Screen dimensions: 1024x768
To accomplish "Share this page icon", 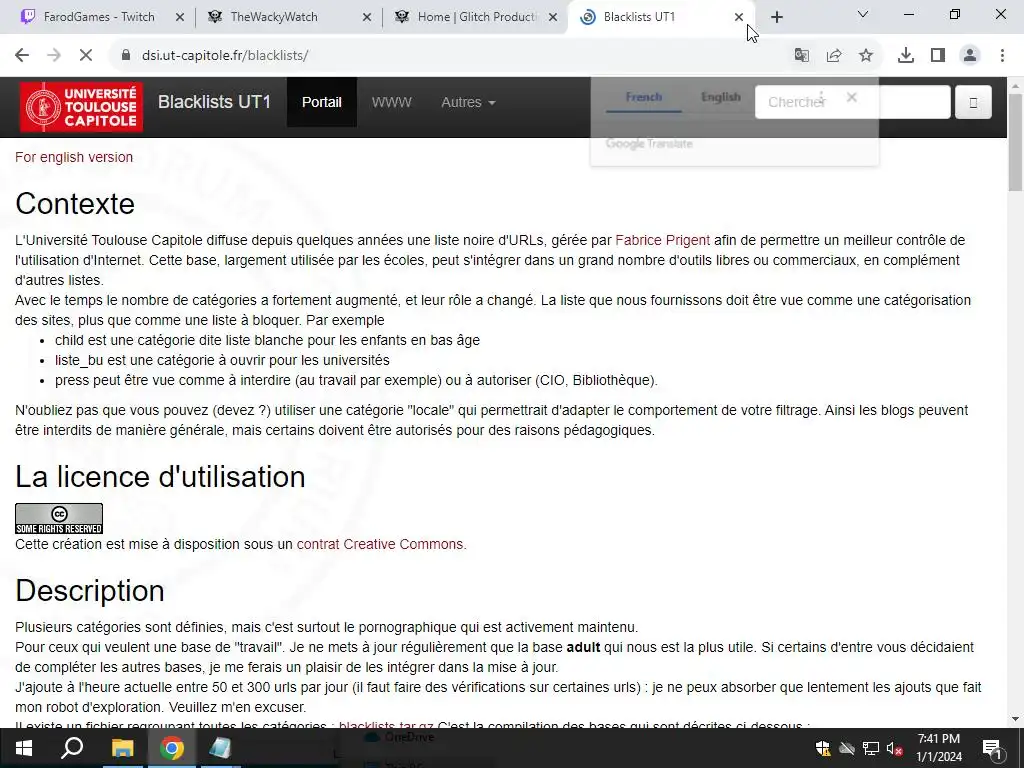I will point(834,56).
